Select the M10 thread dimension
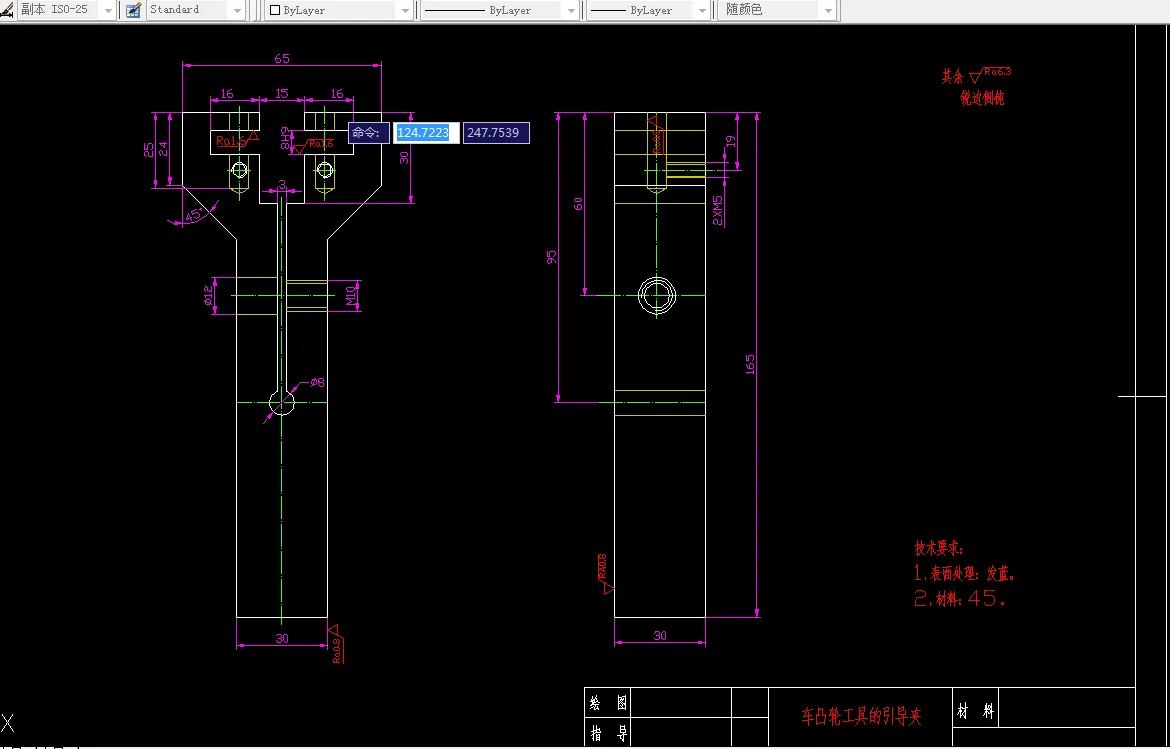 pos(351,295)
